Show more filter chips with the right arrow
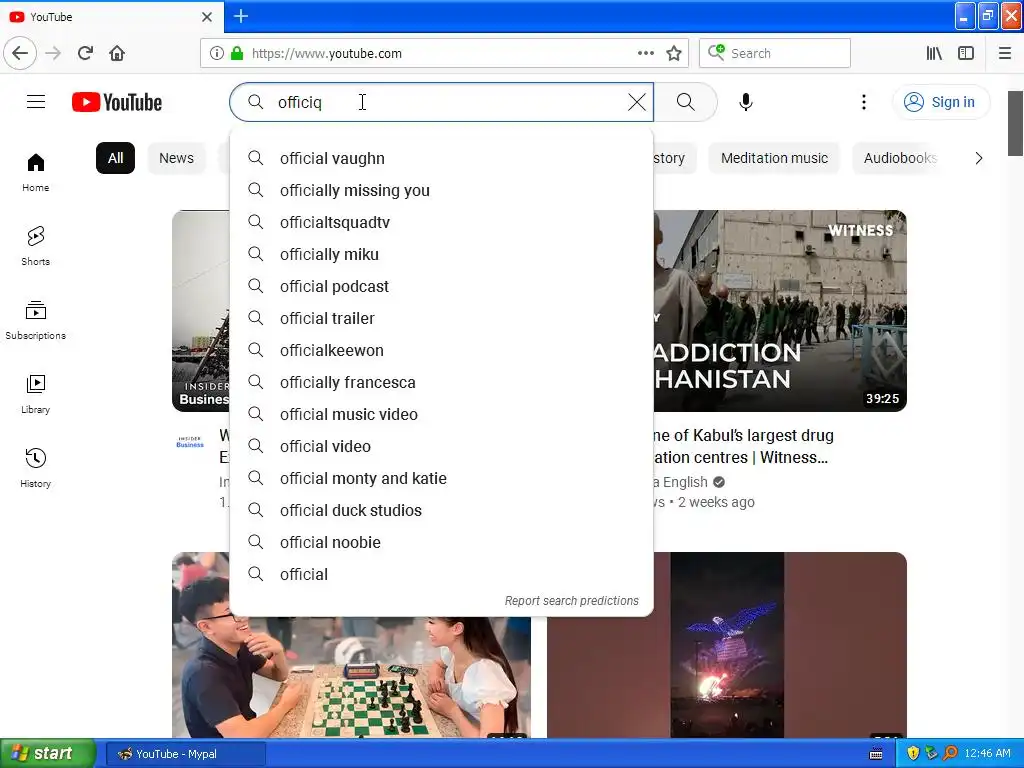This screenshot has height=768, width=1024. tap(978, 158)
